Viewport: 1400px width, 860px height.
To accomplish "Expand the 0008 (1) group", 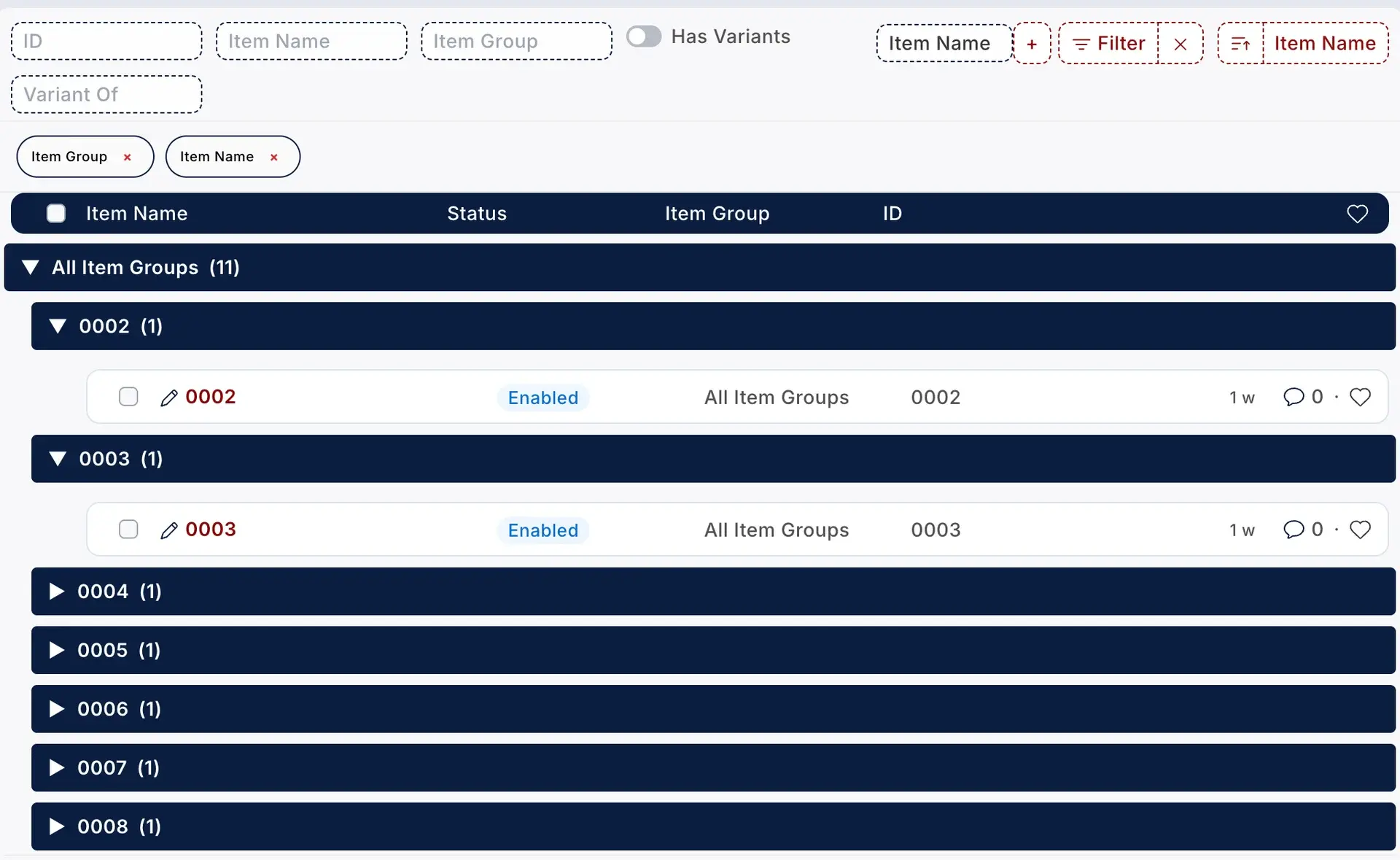I will click(56, 826).
